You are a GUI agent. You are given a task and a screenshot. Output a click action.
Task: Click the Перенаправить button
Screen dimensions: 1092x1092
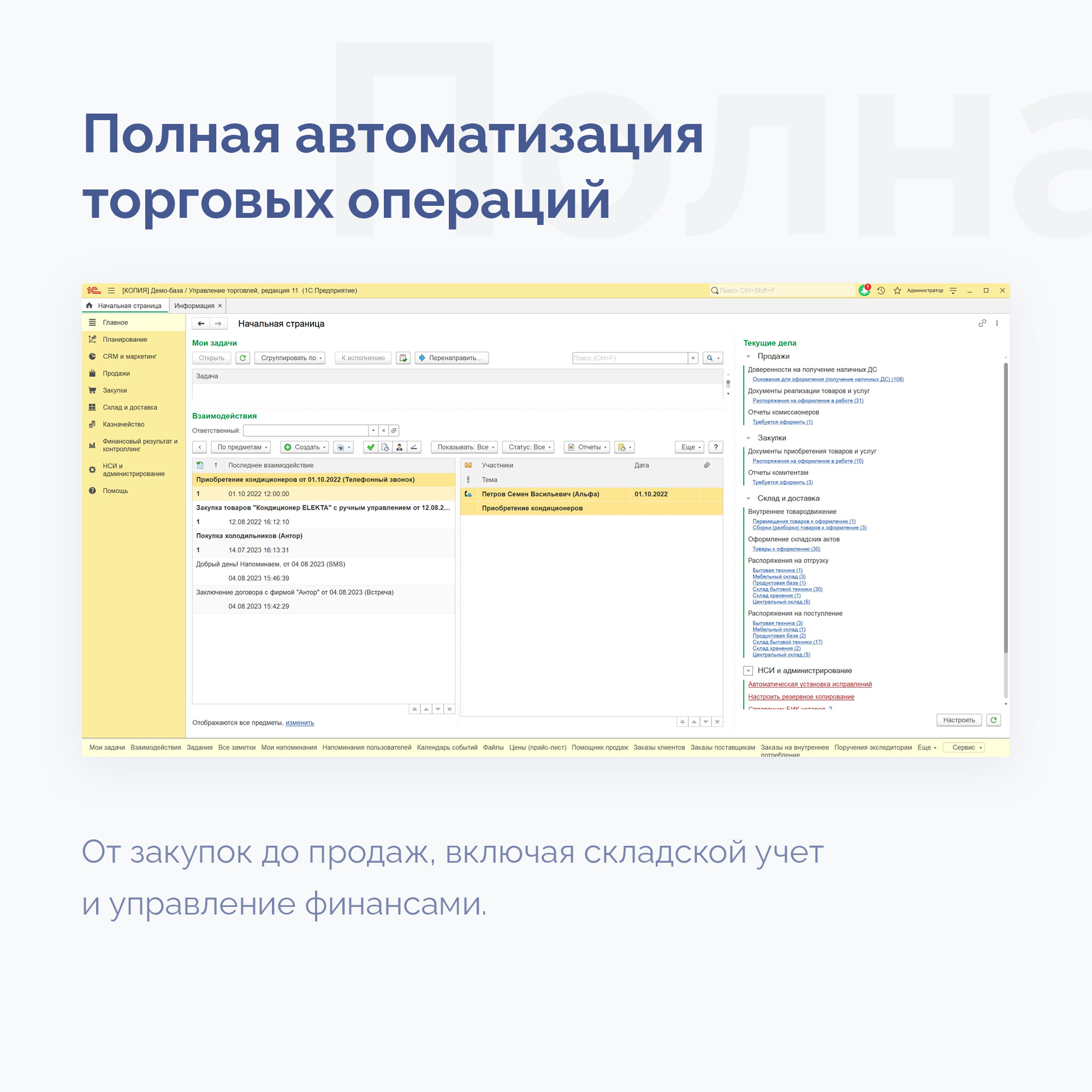click(x=452, y=358)
